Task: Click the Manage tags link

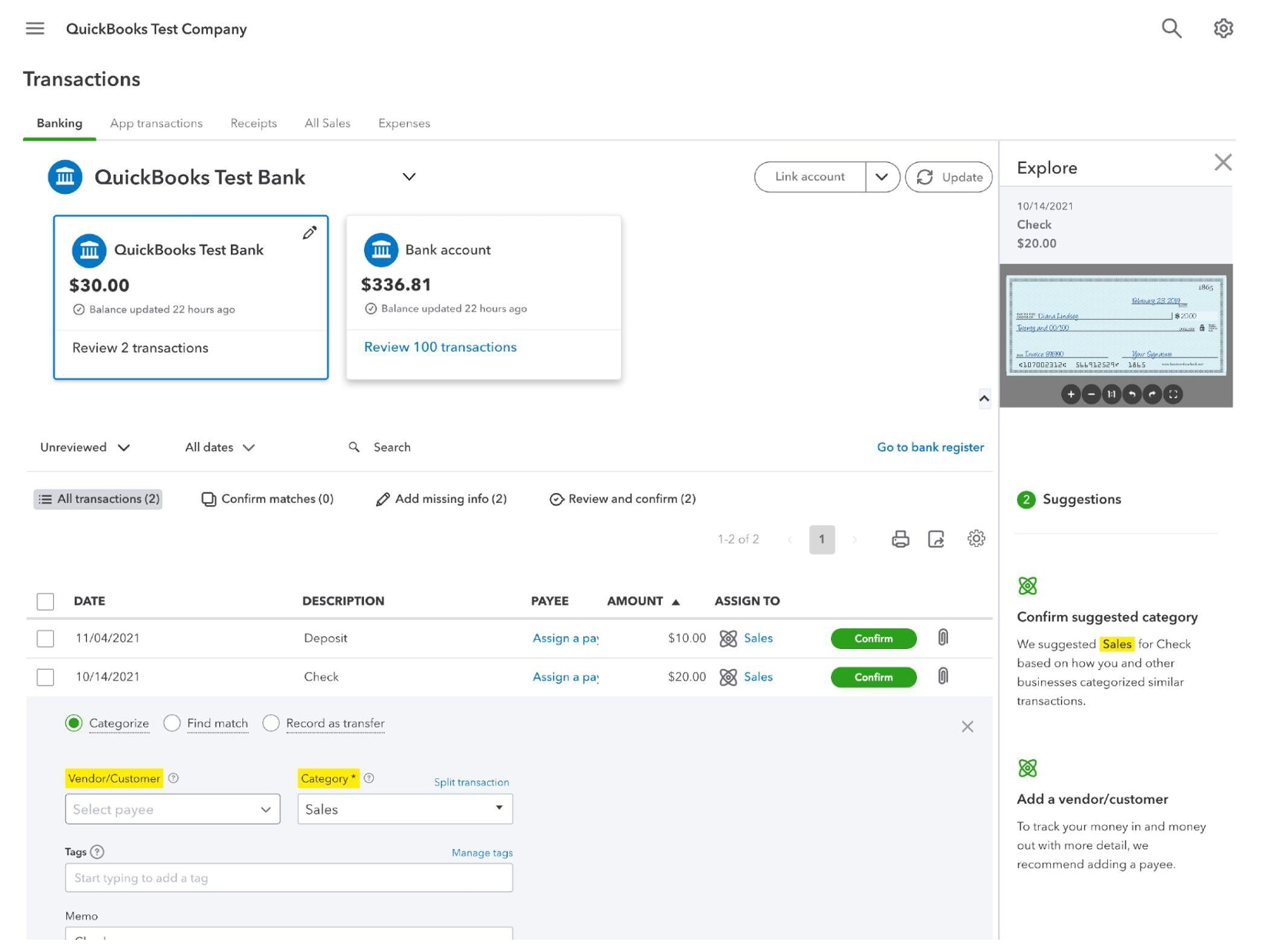Action: pos(482,853)
